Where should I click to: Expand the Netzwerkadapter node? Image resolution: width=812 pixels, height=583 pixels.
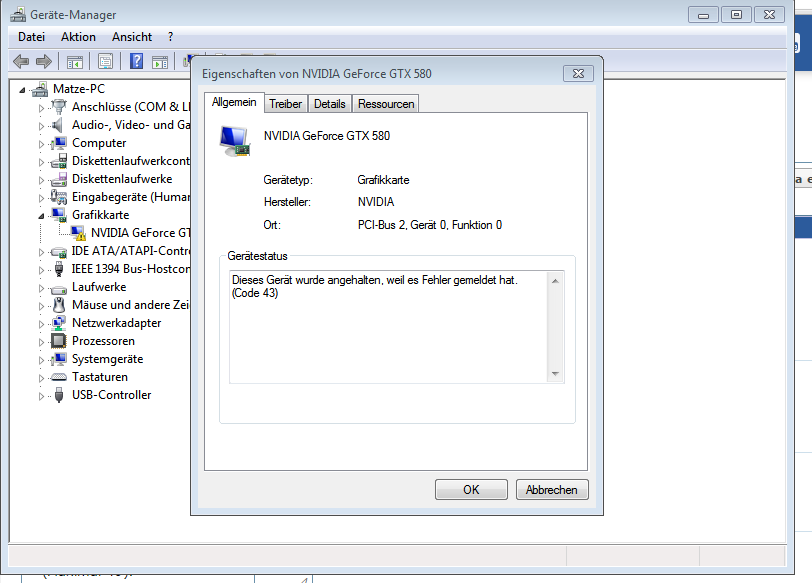coord(41,324)
